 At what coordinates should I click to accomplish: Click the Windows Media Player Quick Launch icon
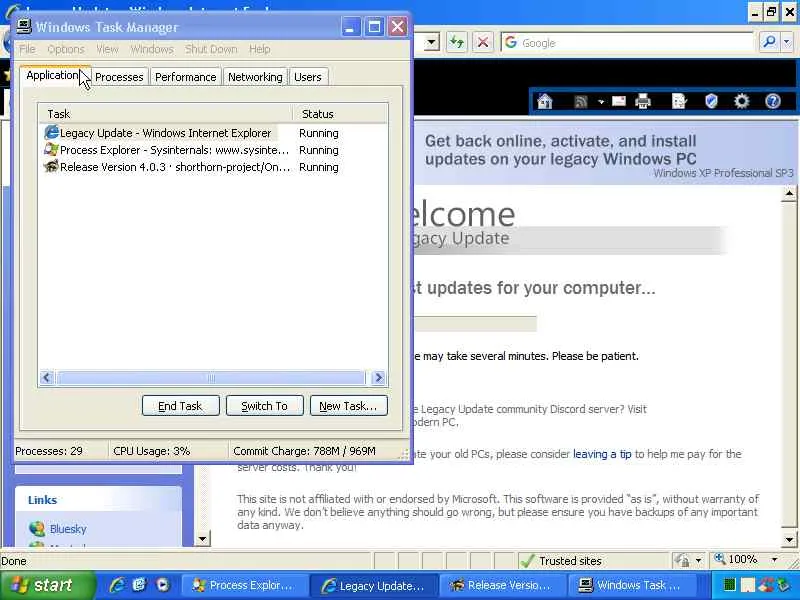tap(162, 585)
